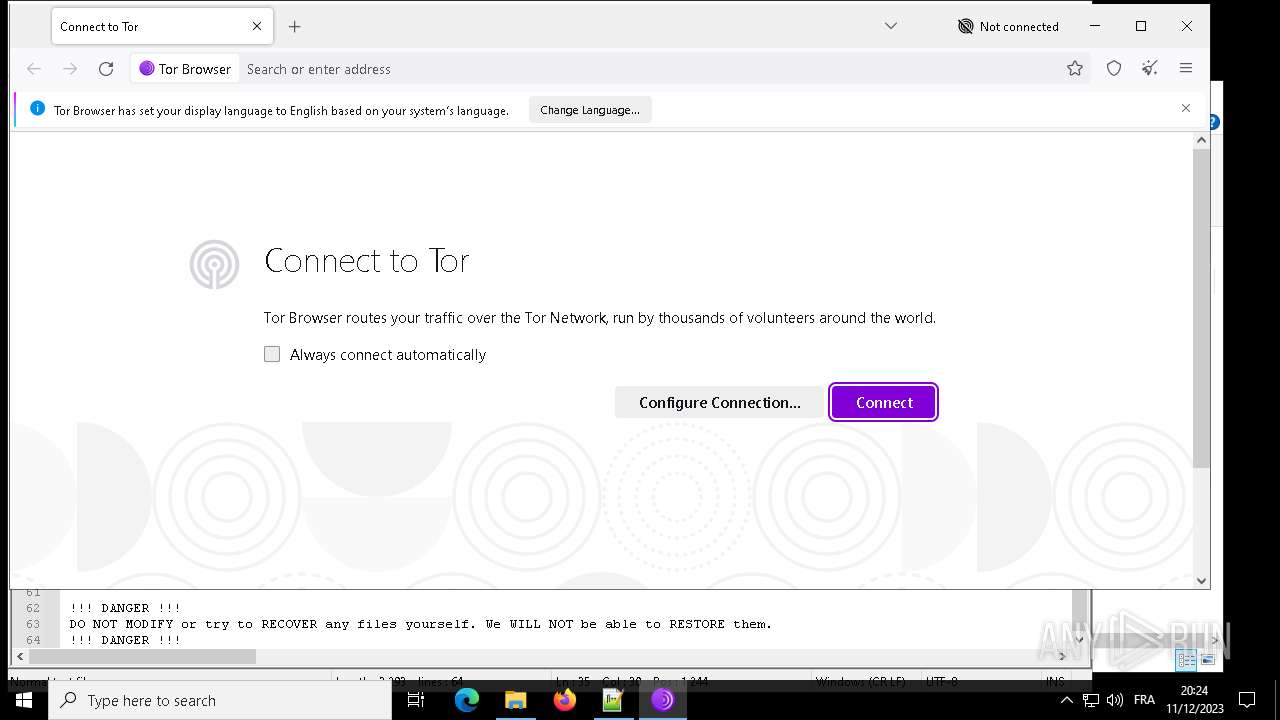Screen dimensions: 1280x720
Task: Click the New Identity broom icon
Action: [1150, 69]
